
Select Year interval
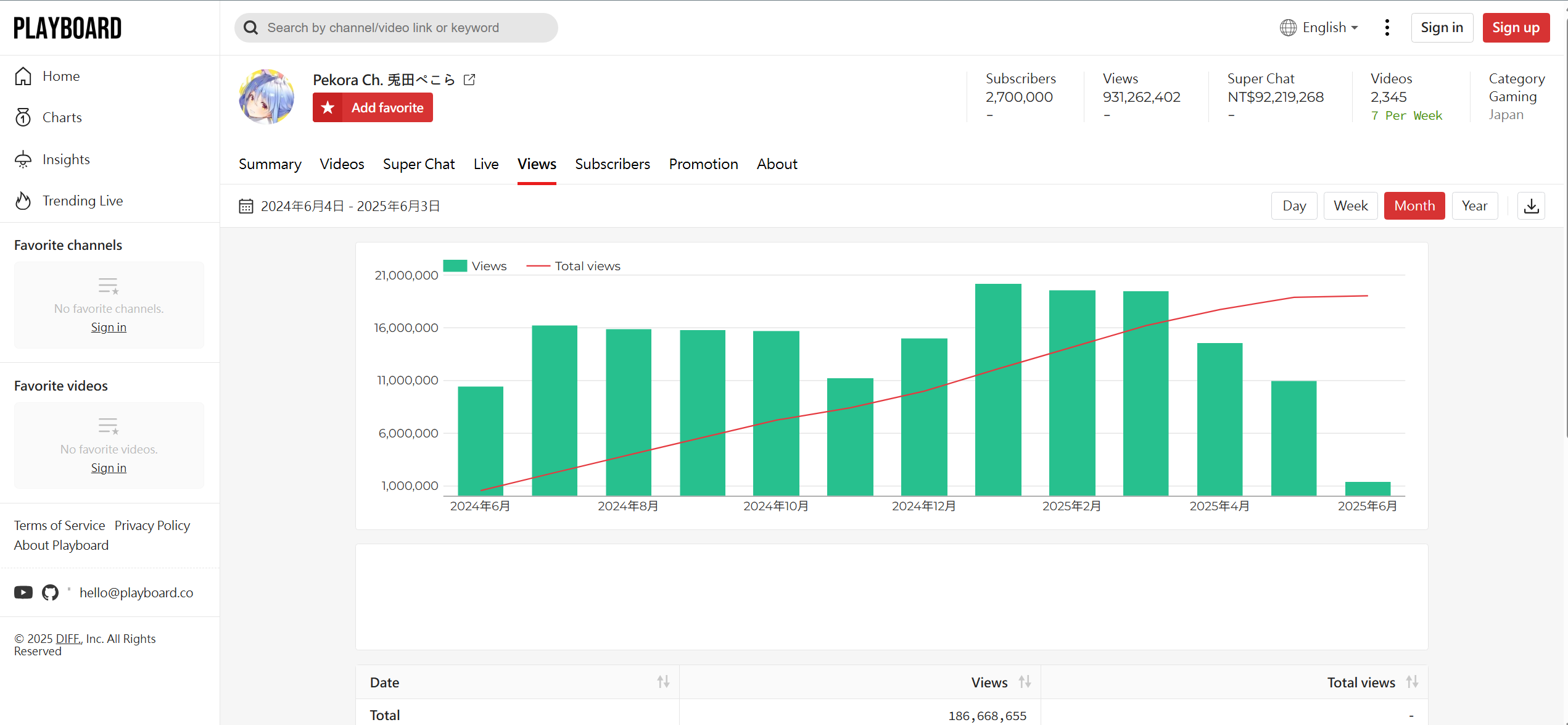(x=1474, y=205)
